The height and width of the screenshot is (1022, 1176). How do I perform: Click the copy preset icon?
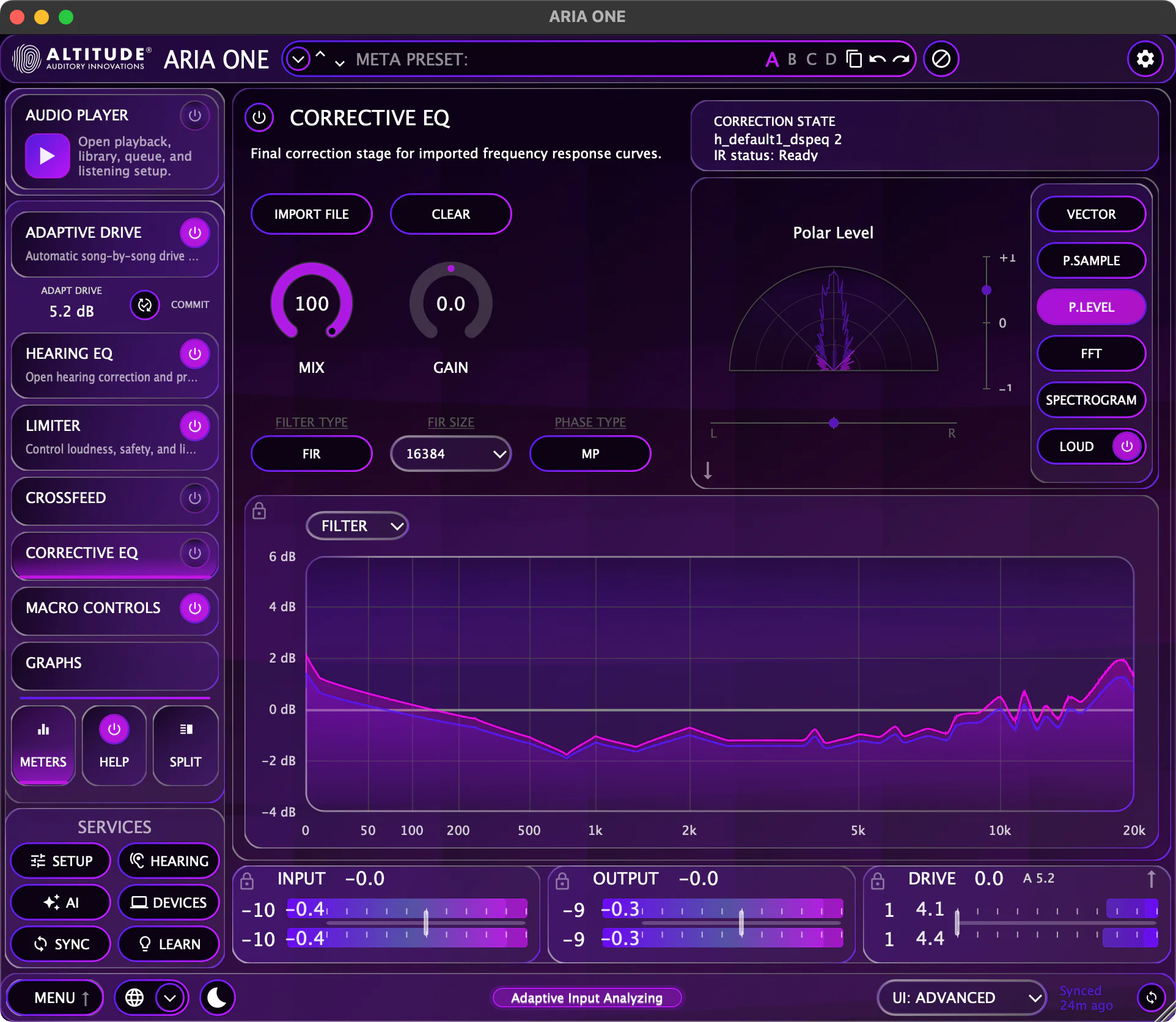(854, 59)
